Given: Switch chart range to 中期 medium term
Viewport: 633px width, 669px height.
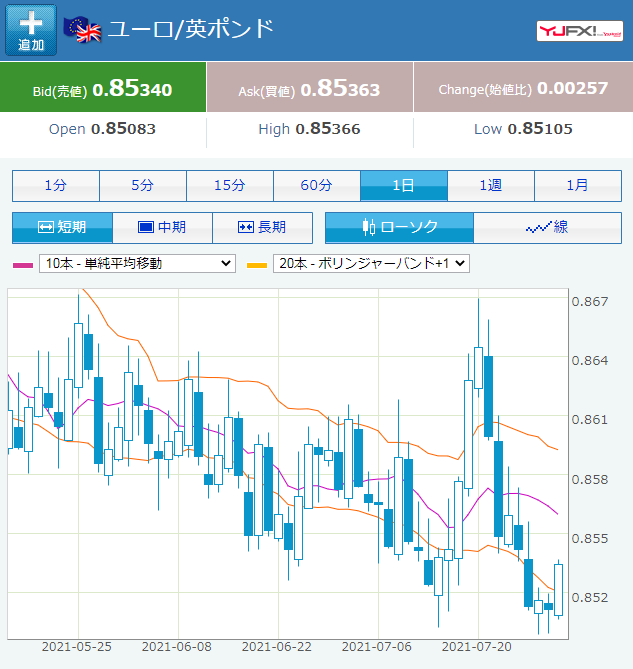Looking at the screenshot, I should tap(163, 227).
